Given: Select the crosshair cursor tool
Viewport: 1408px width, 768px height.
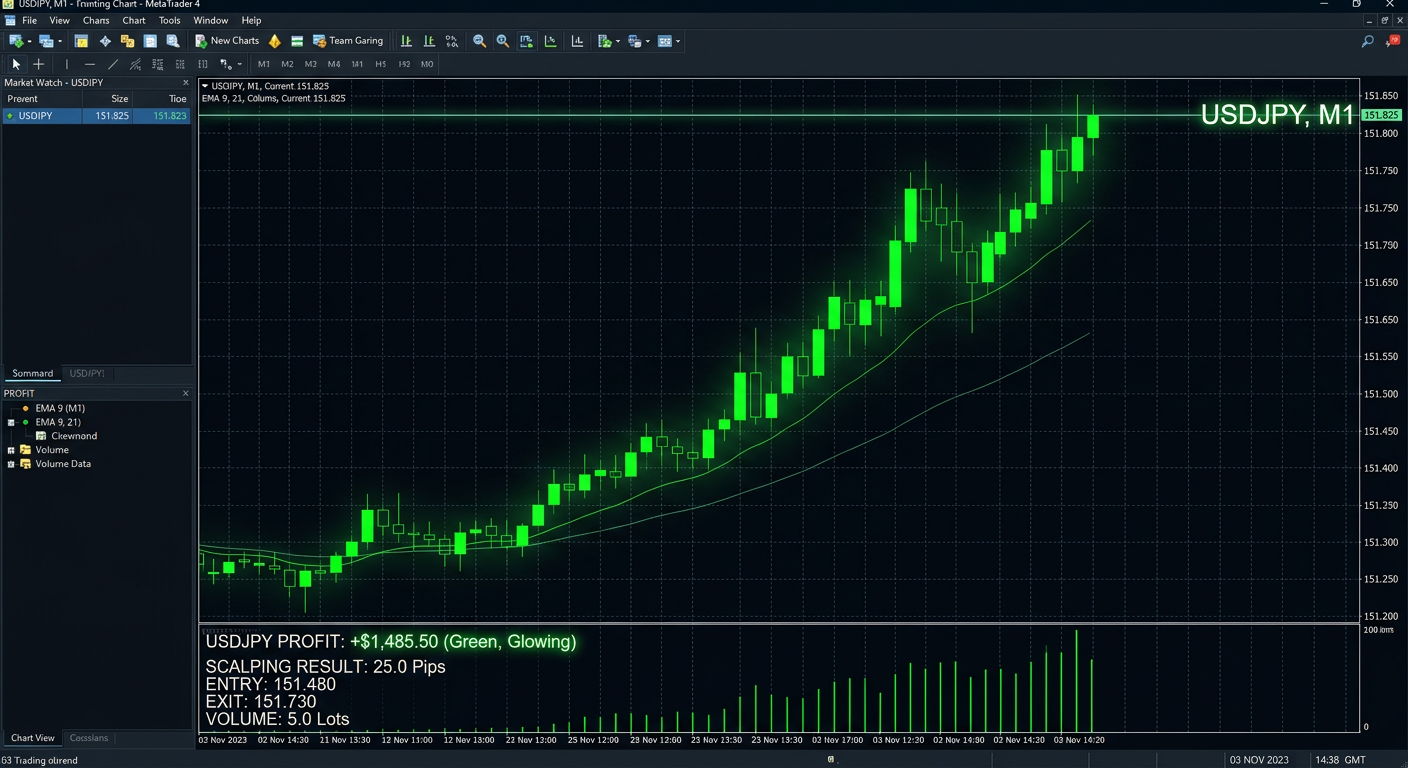Looking at the screenshot, I should pos(38,64).
